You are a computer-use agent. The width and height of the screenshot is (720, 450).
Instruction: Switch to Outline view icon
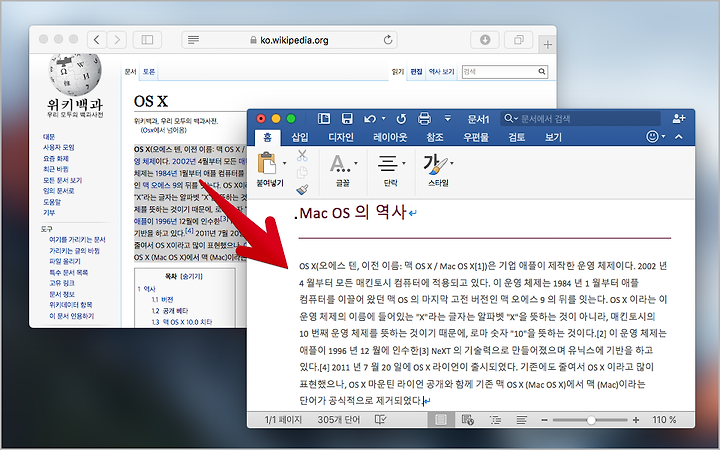tap(495, 420)
